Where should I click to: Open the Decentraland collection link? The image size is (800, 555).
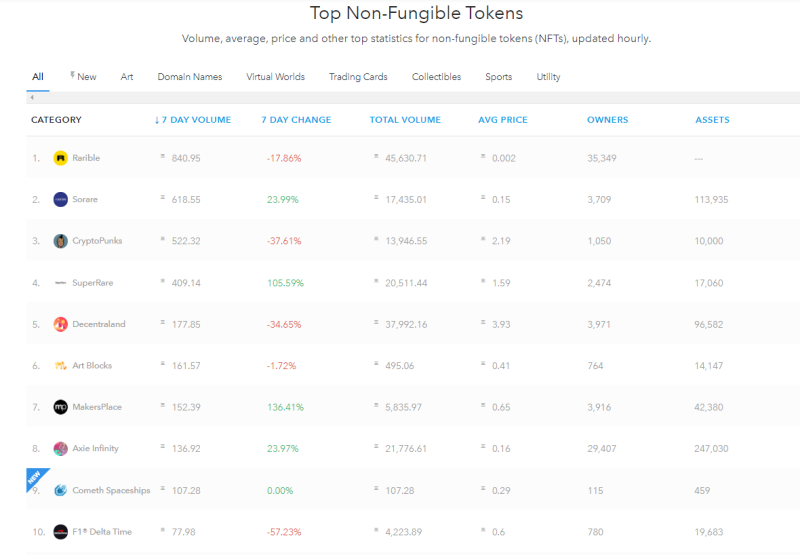click(x=98, y=324)
